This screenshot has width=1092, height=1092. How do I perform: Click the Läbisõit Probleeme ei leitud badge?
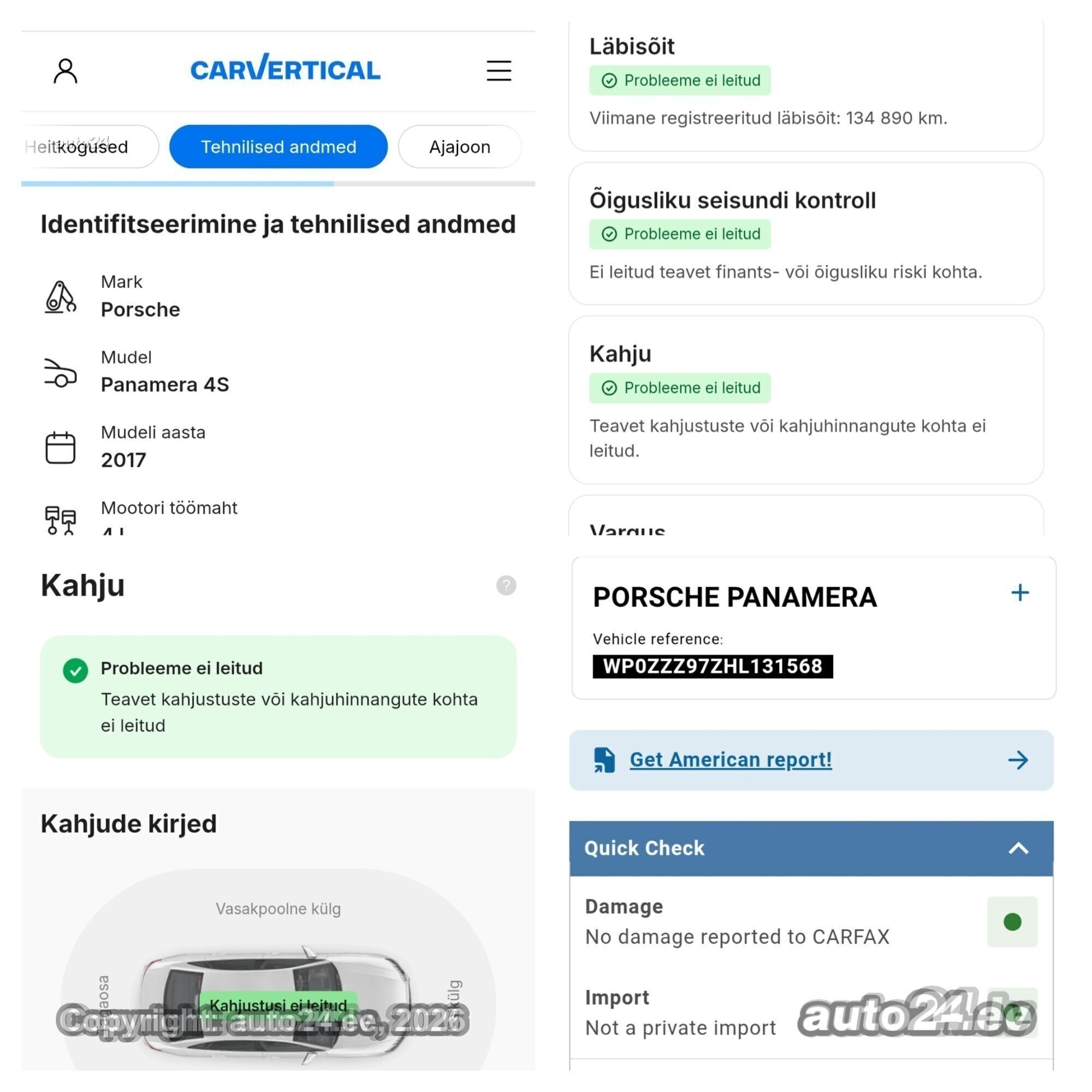point(679,80)
